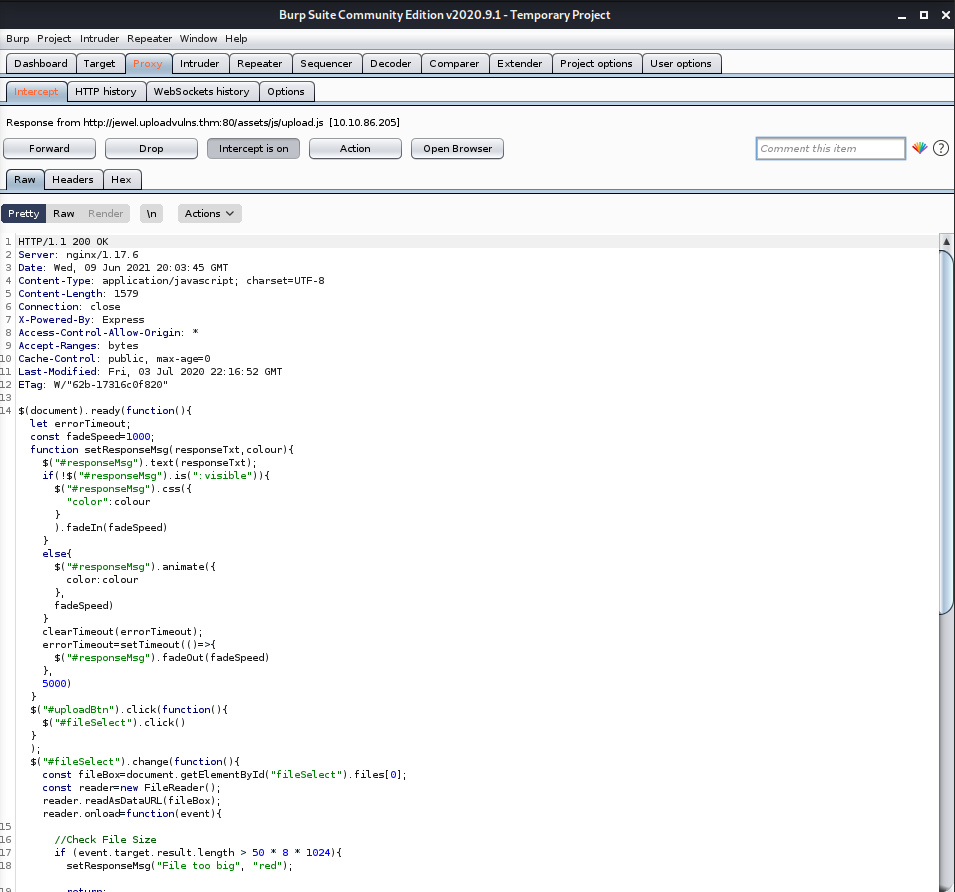
Task: Maximize the Burp Suite window
Action: pyautogui.click(x=924, y=15)
